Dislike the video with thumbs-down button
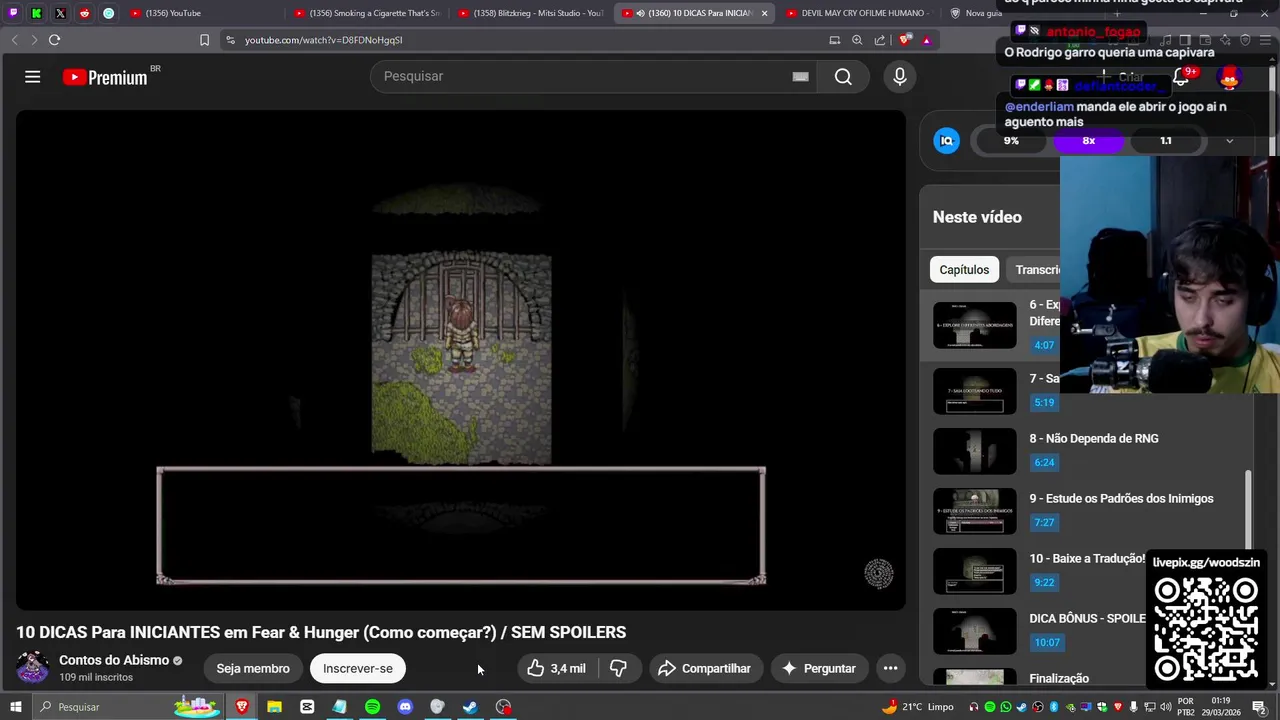Image resolution: width=1280 pixels, height=720 pixels. 619,668
